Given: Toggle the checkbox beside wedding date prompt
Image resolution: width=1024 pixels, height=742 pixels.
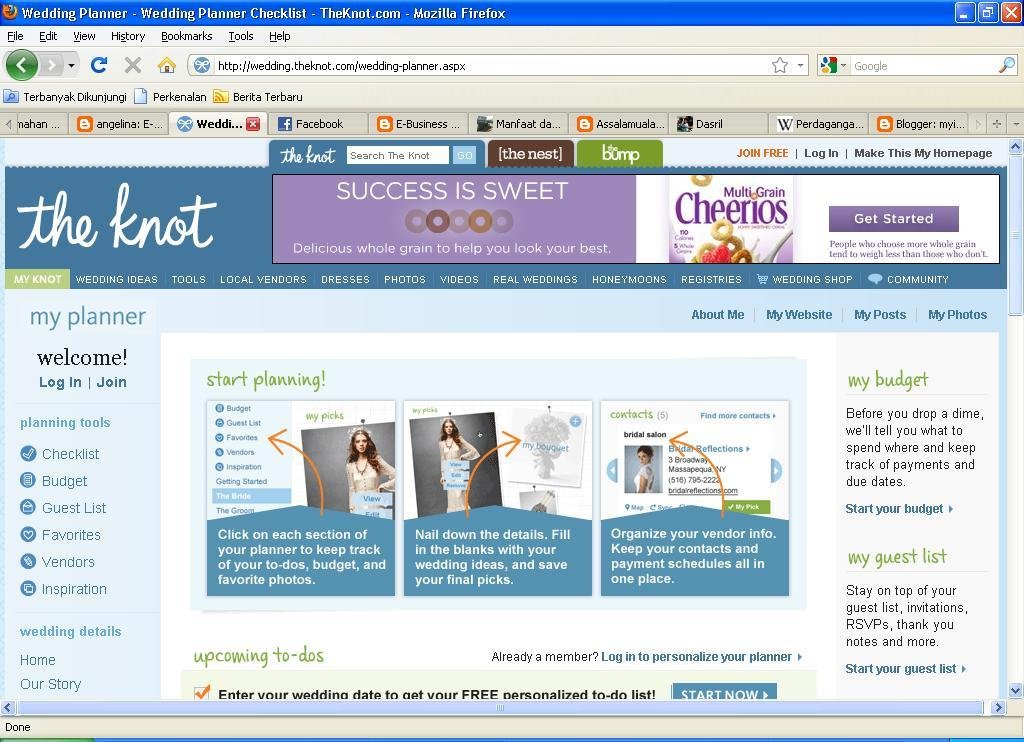Looking at the screenshot, I should (202, 693).
